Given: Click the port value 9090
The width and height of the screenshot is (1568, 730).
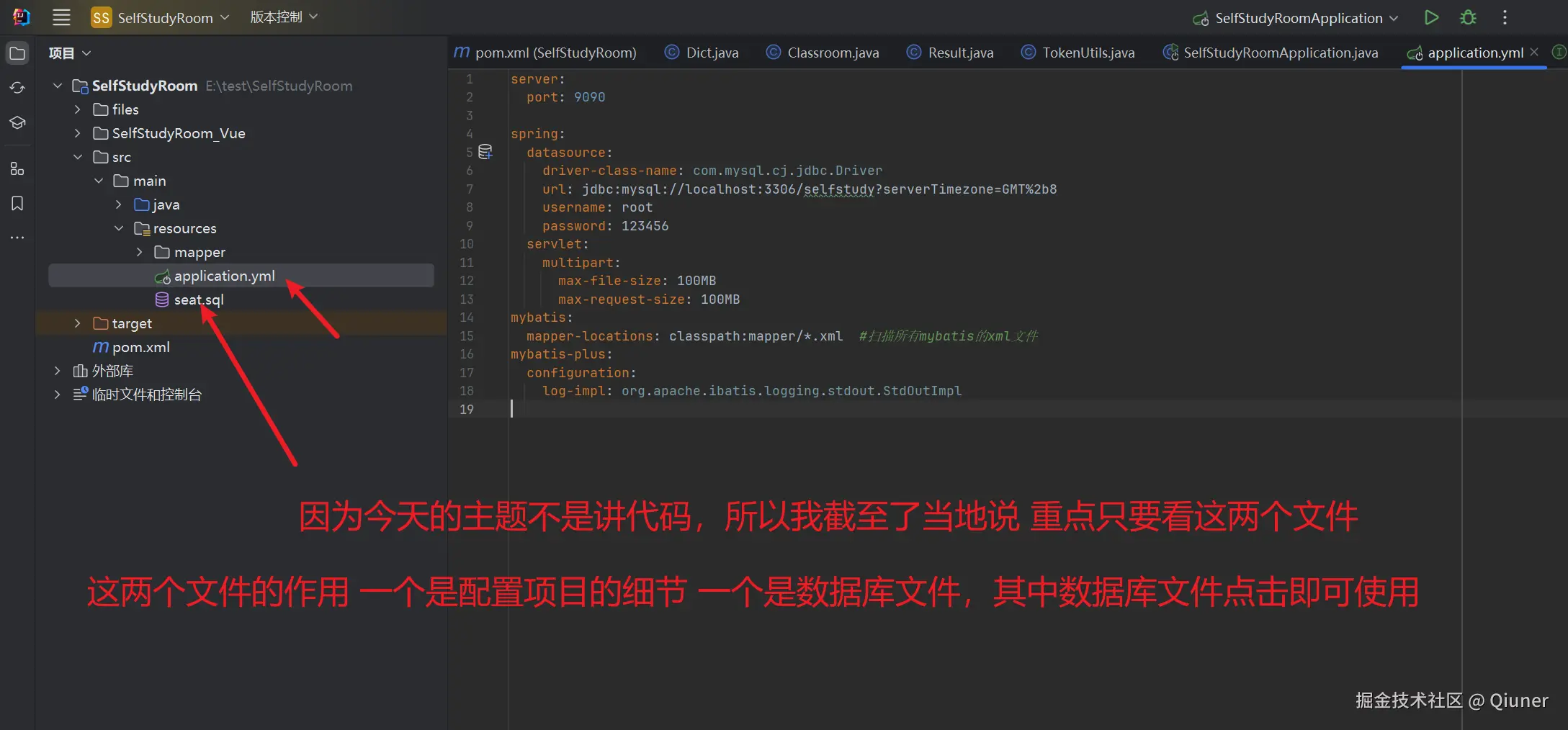Looking at the screenshot, I should tap(589, 97).
